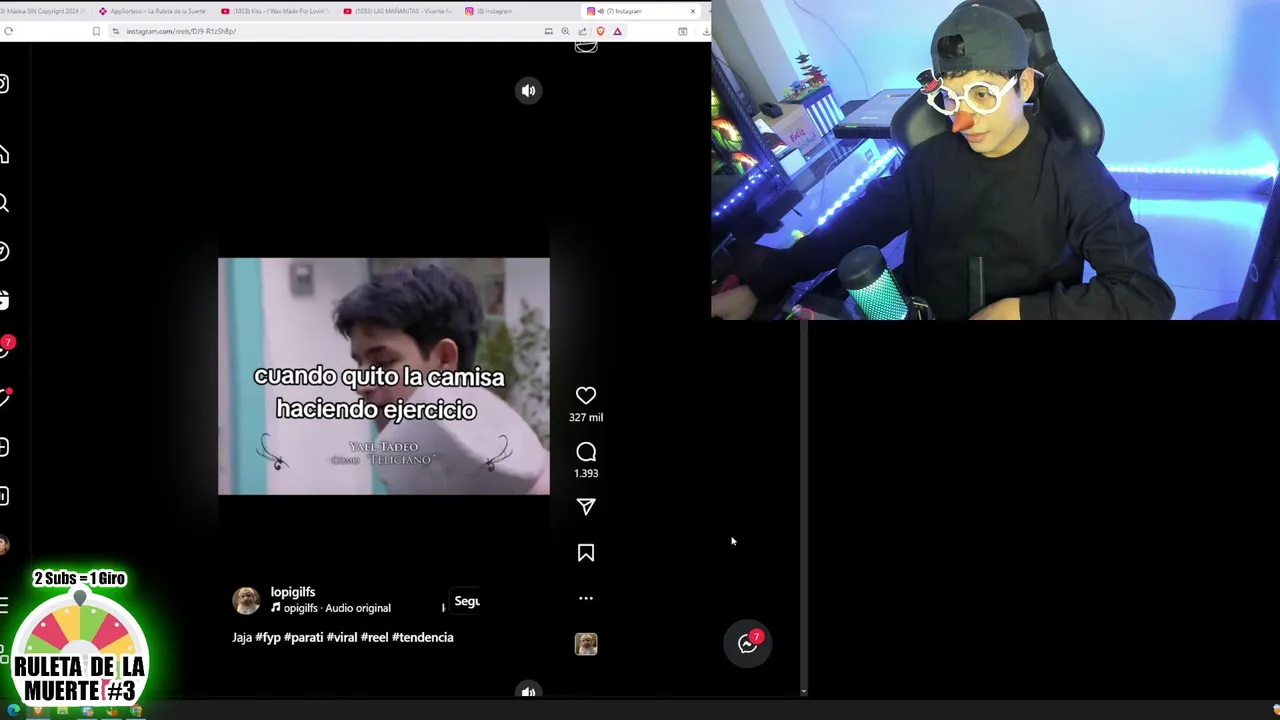Save the reel with the bookmark icon
The image size is (1280, 720).
pyautogui.click(x=586, y=553)
